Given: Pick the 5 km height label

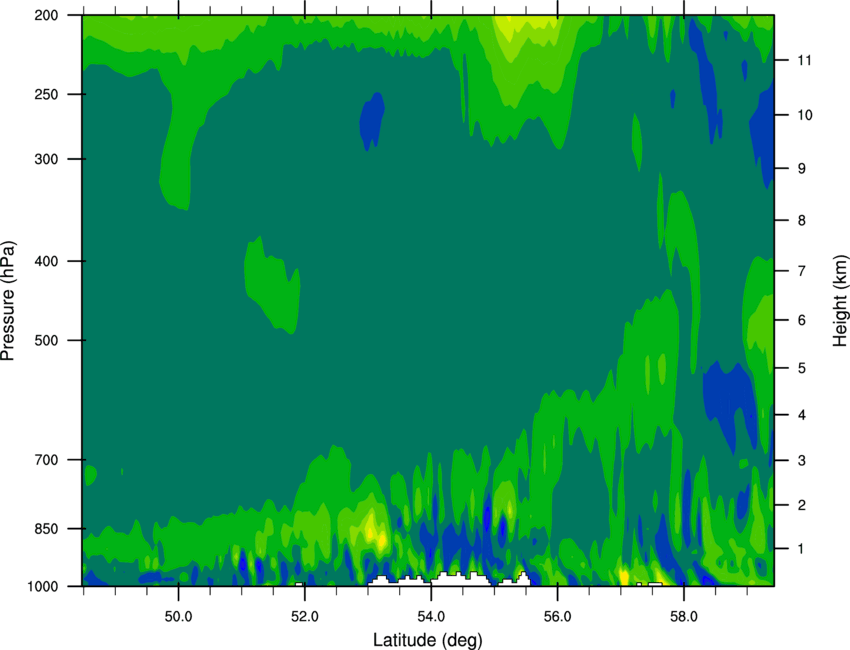Looking at the screenshot, I should (x=801, y=369).
